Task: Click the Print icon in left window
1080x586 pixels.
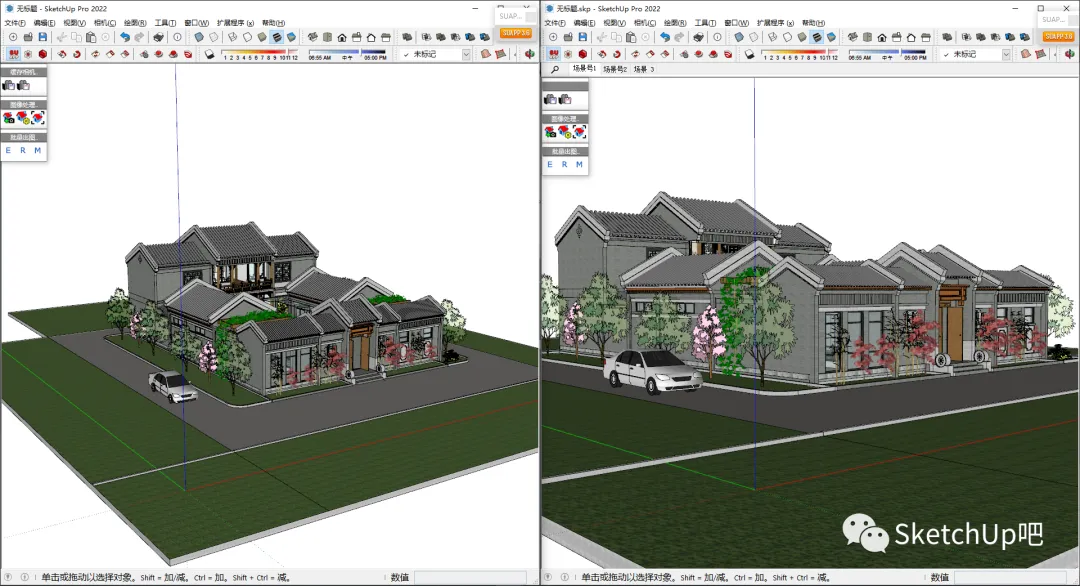Action: (x=158, y=37)
